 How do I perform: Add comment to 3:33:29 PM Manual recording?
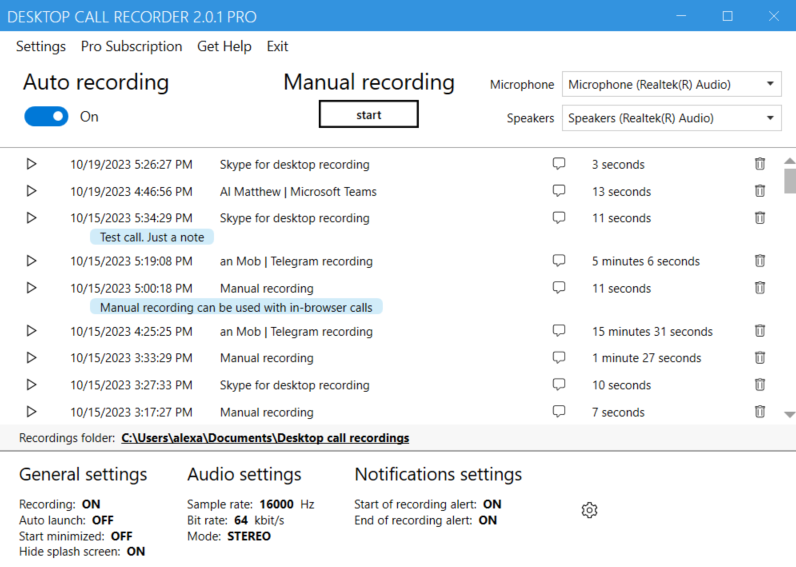[x=559, y=358]
